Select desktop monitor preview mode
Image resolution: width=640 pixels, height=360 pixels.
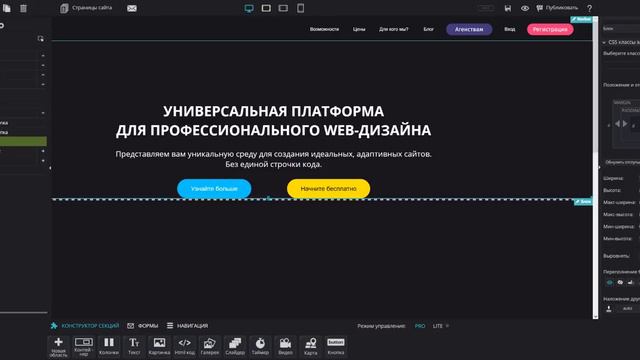(x=249, y=8)
